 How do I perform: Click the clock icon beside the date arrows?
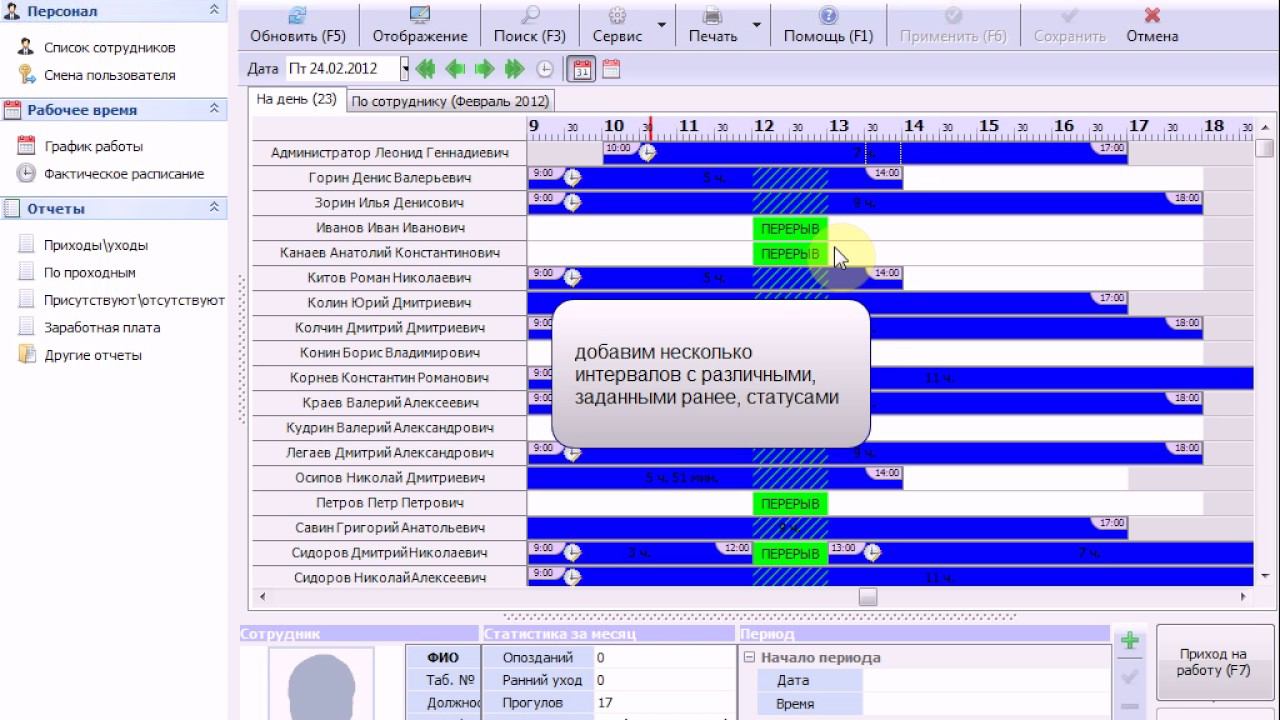(x=545, y=69)
